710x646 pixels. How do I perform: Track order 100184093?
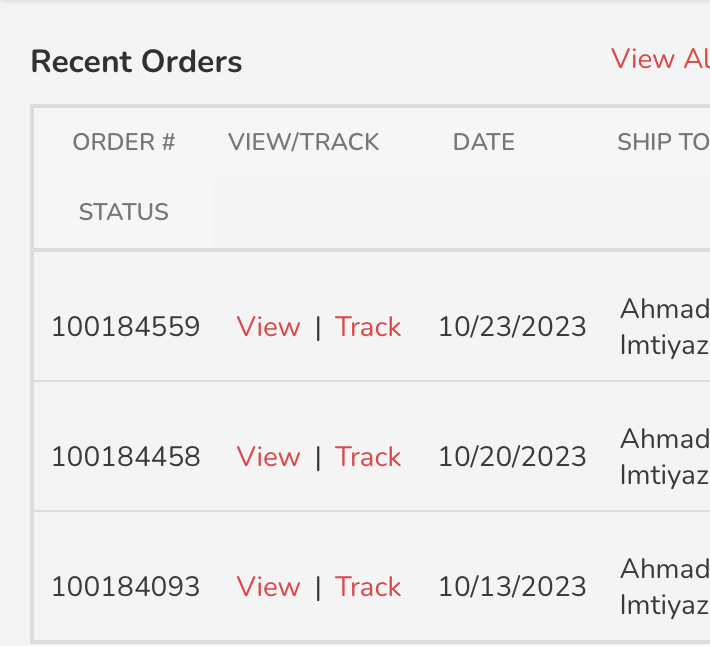(x=368, y=587)
